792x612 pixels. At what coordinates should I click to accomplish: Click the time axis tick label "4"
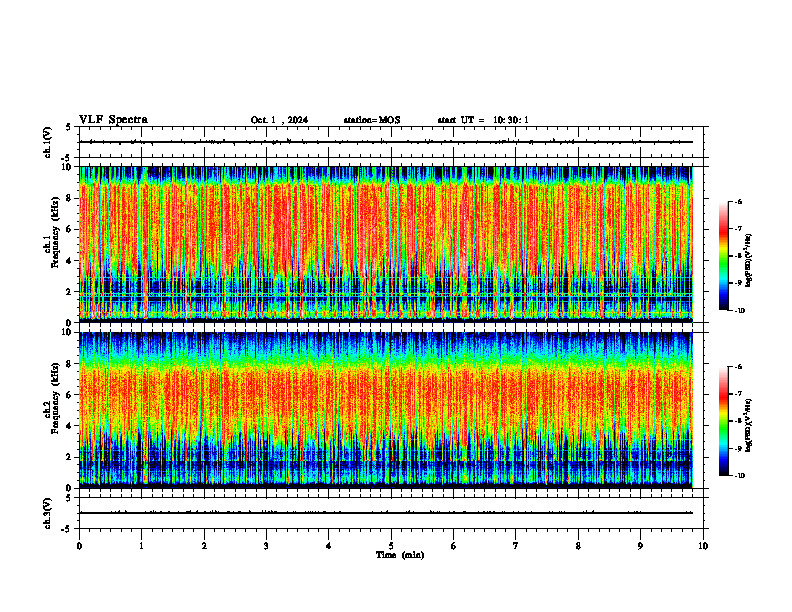[x=328, y=546]
